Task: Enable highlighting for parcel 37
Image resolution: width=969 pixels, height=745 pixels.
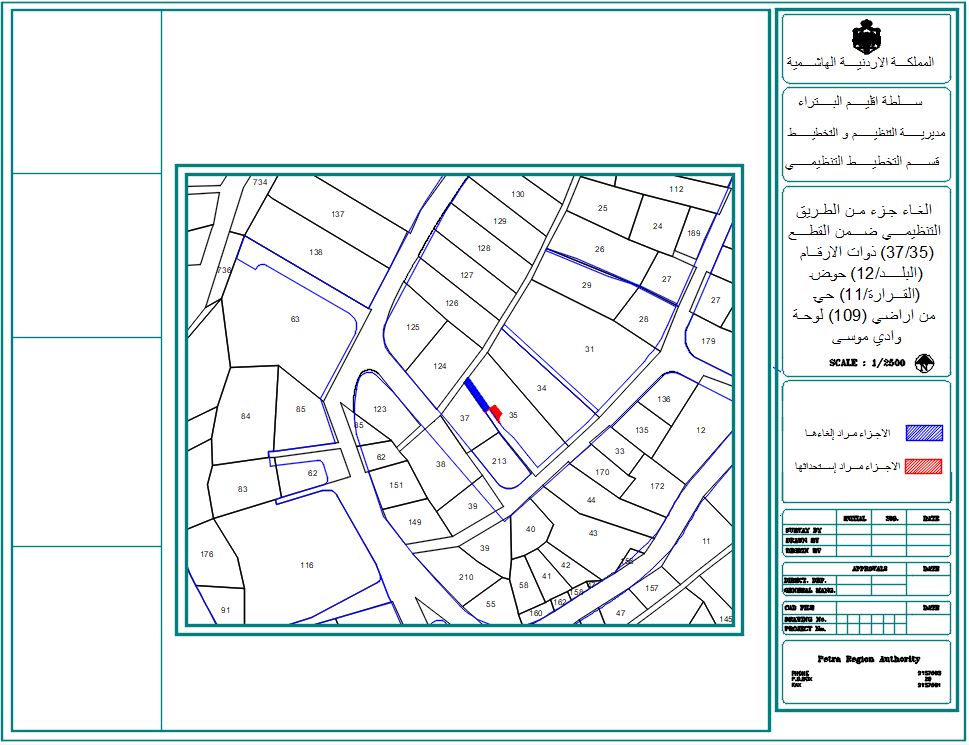Action: 463,418
